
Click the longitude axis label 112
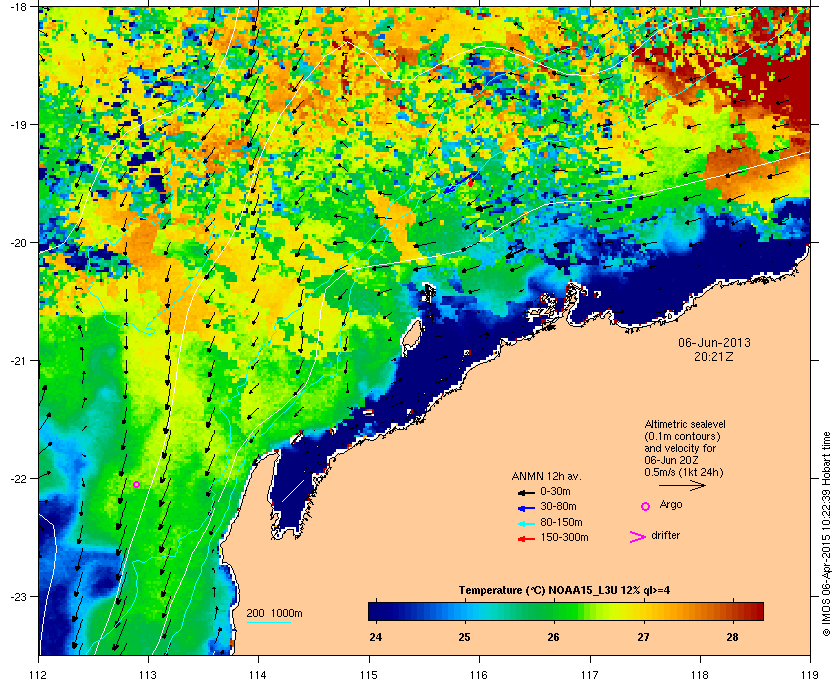[39, 675]
